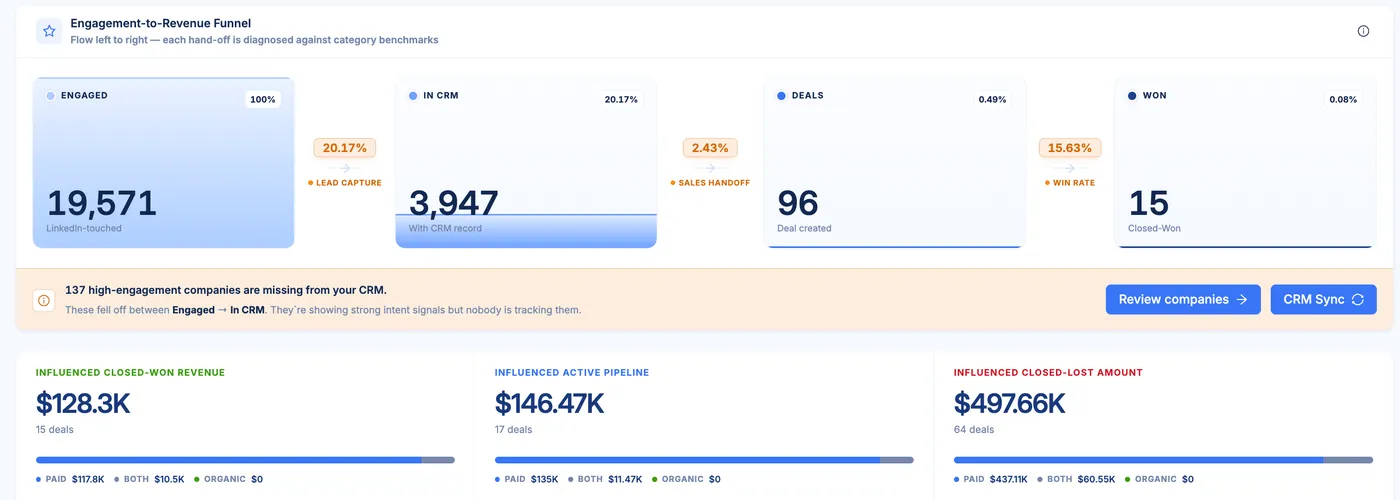
Task: Click the 100% pill on Engaged card
Action: click(x=263, y=99)
